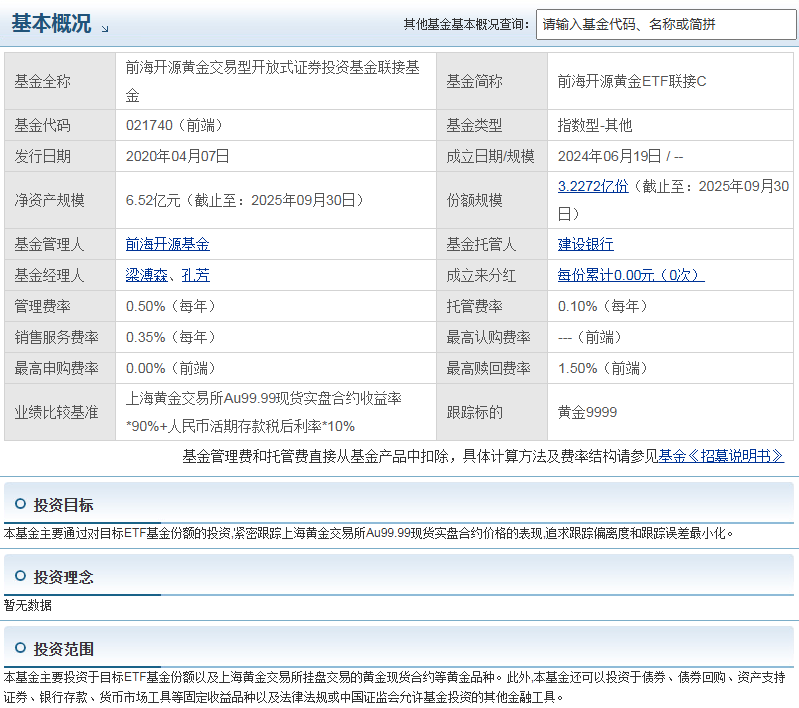The image size is (799, 708).
Task: Click the circle bullet beside 投资范围
Action: click(x=20, y=648)
